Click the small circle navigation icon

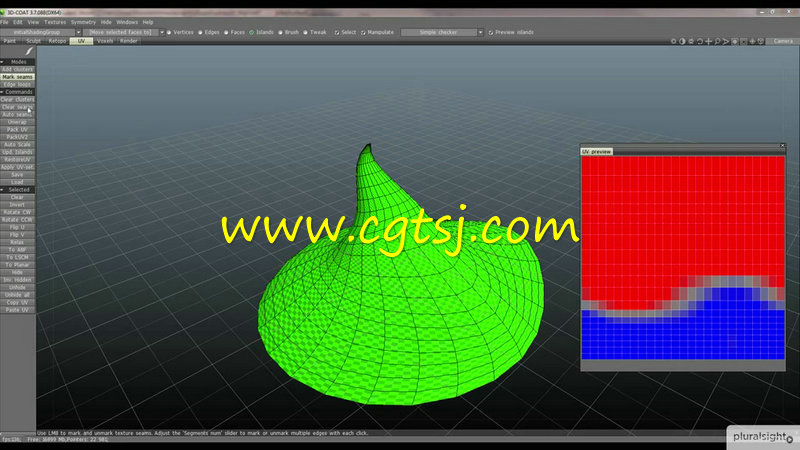673,41
